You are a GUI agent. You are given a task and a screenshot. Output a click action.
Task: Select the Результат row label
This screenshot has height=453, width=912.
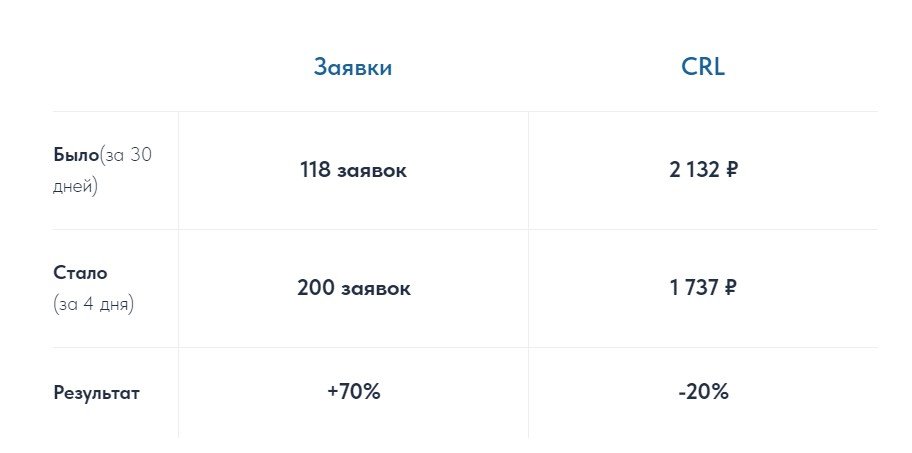tap(96, 393)
